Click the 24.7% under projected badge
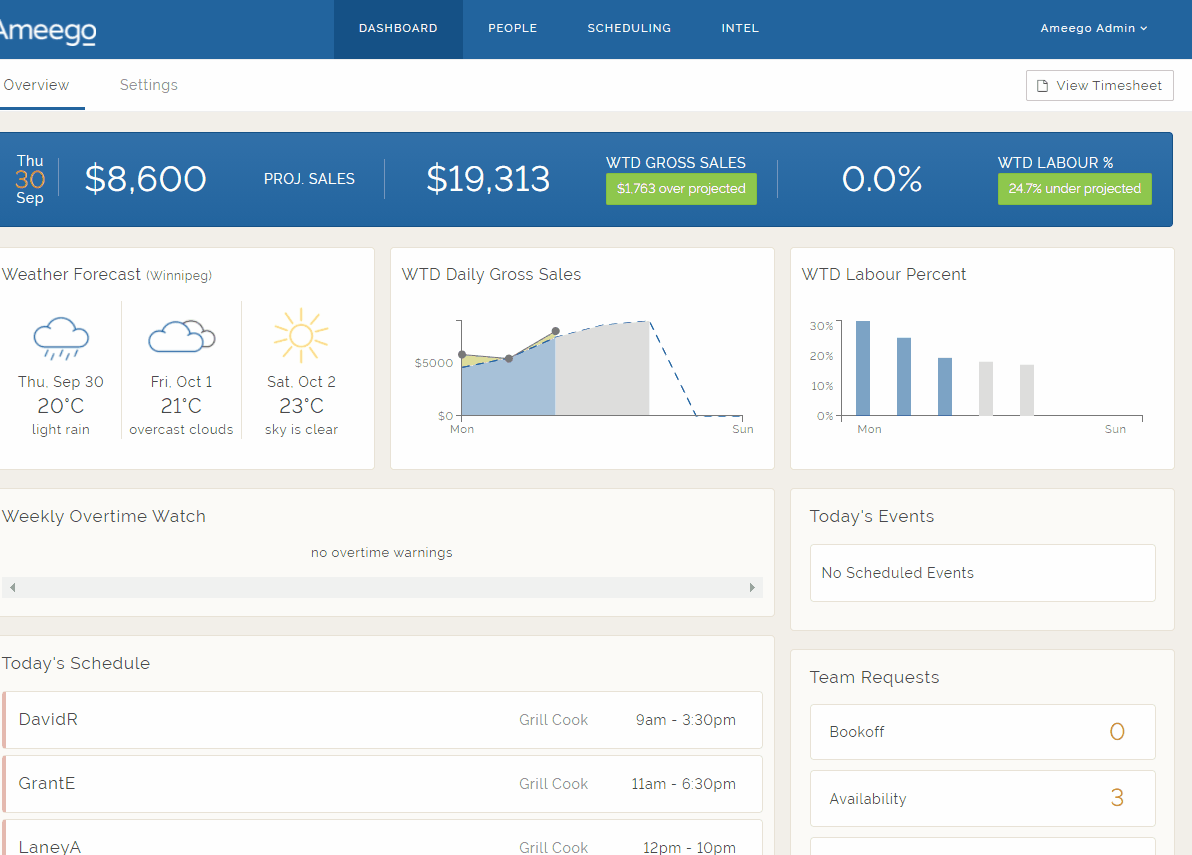The image size is (1192, 855). tap(1074, 189)
